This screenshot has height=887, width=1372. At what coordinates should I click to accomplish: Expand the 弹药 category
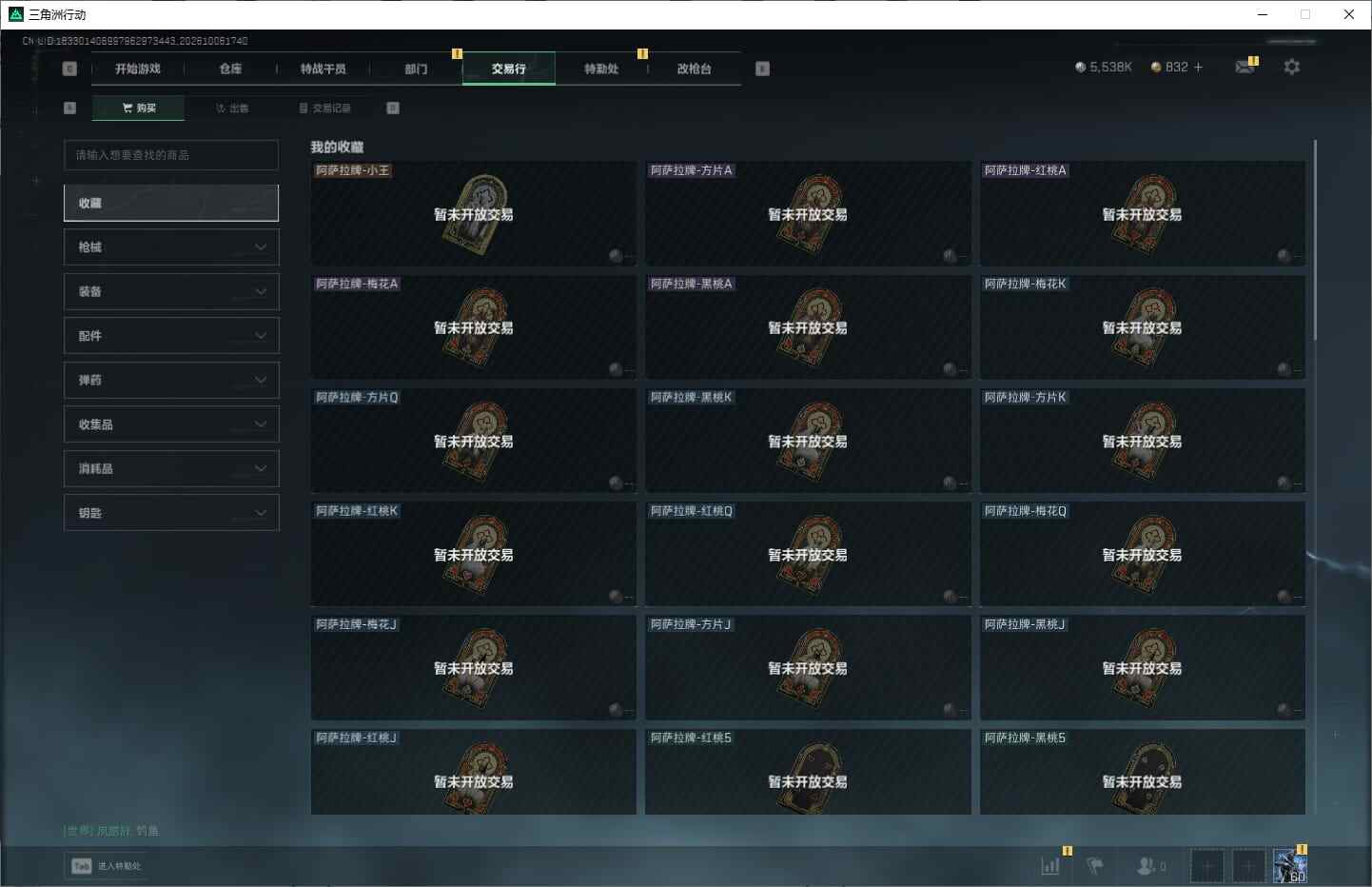click(171, 380)
